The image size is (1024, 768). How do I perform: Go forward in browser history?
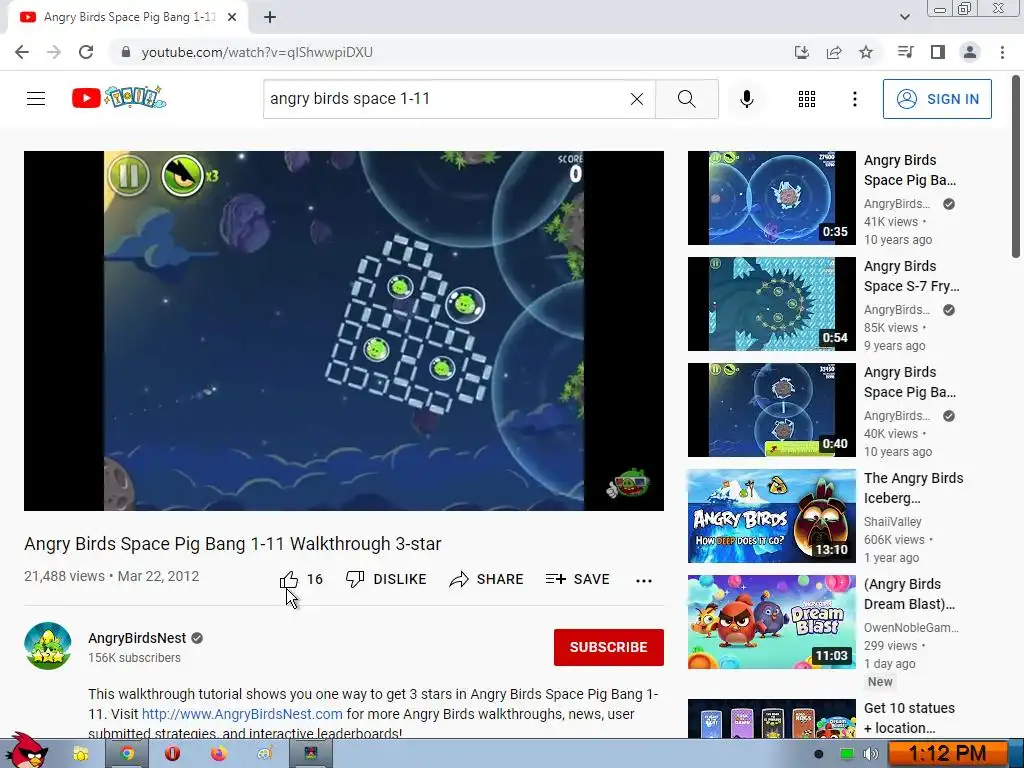tap(54, 52)
